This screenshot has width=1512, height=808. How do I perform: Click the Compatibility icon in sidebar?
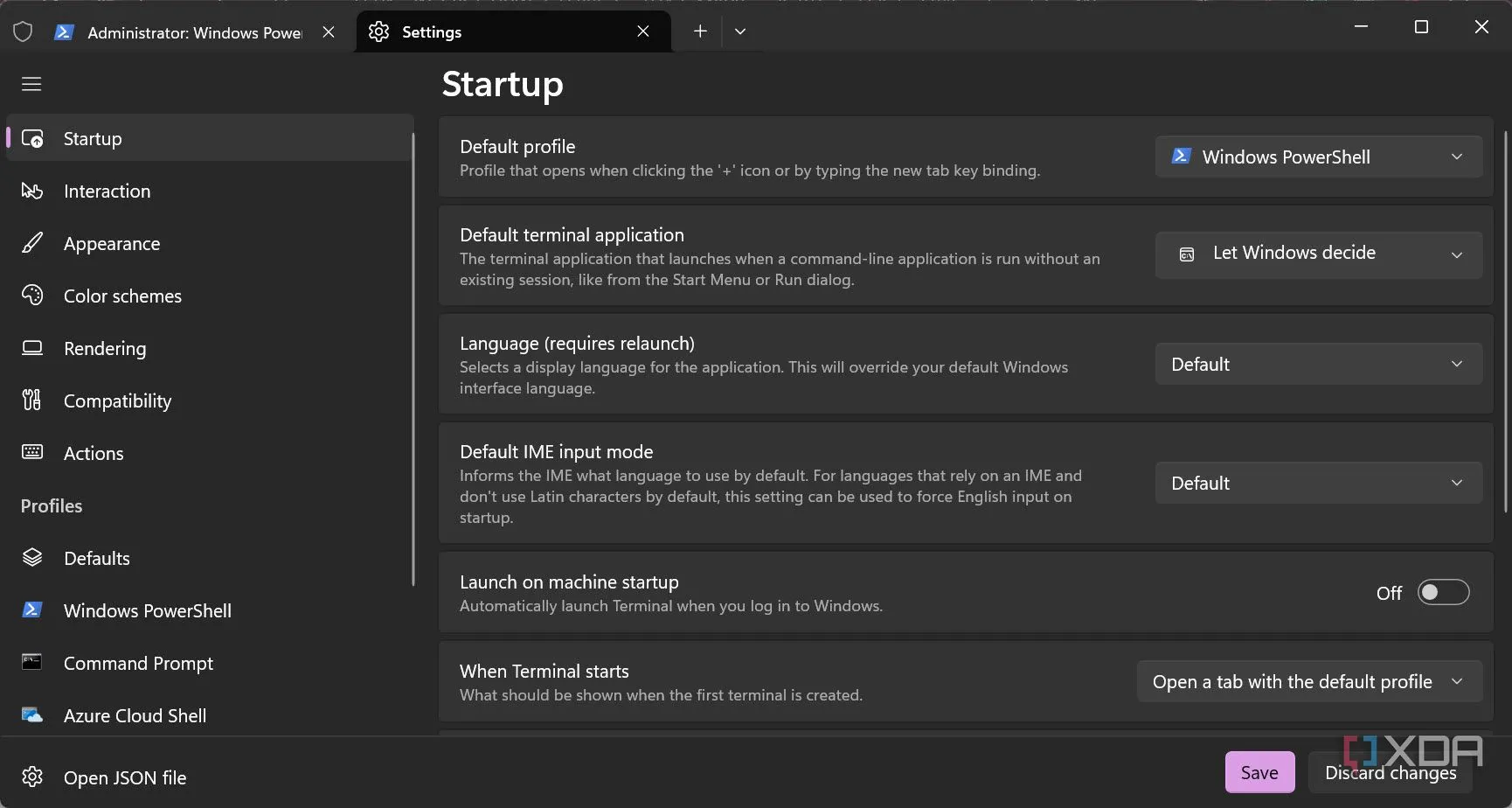(x=32, y=401)
